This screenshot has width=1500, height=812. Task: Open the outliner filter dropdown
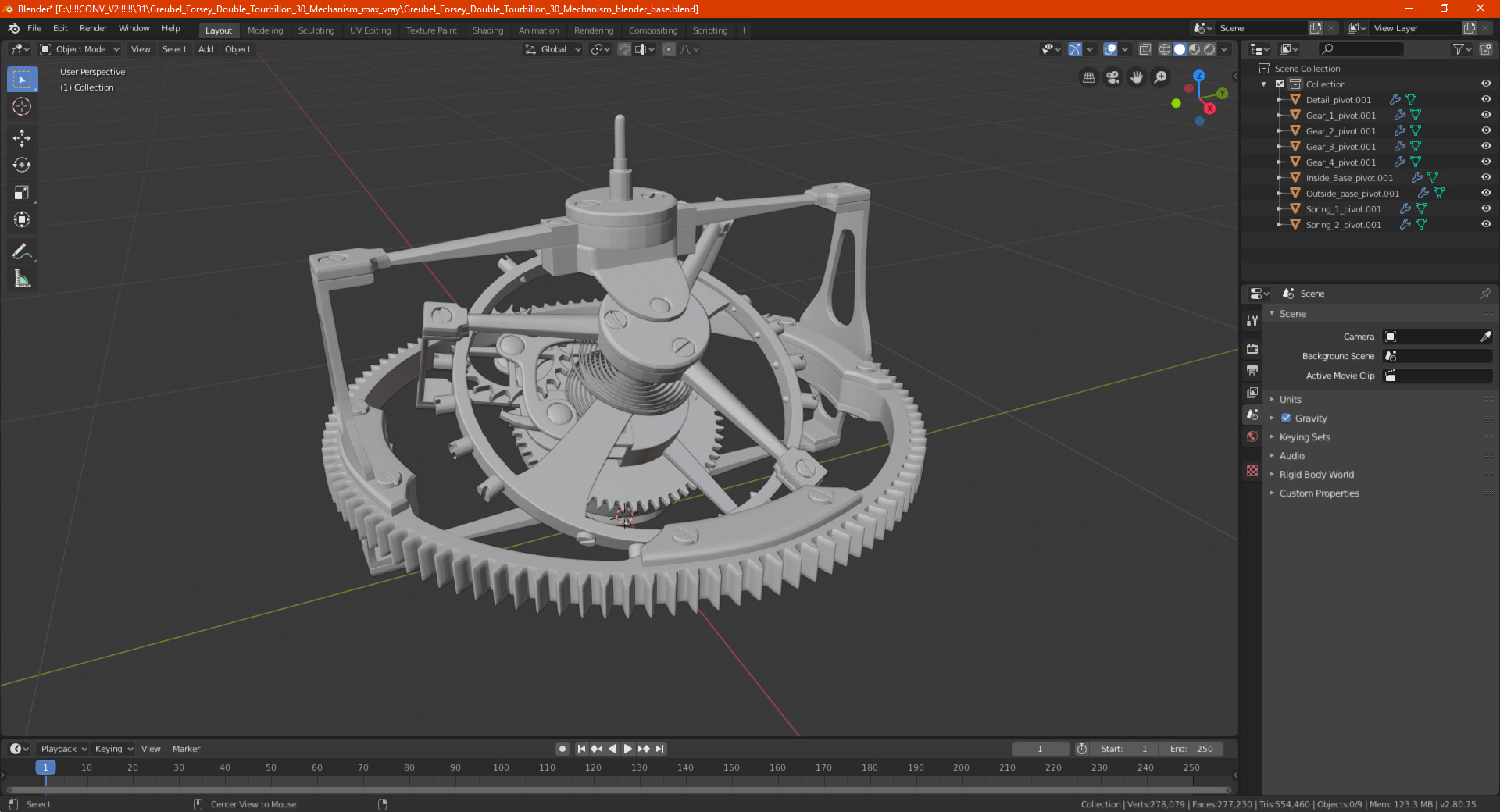click(1462, 49)
